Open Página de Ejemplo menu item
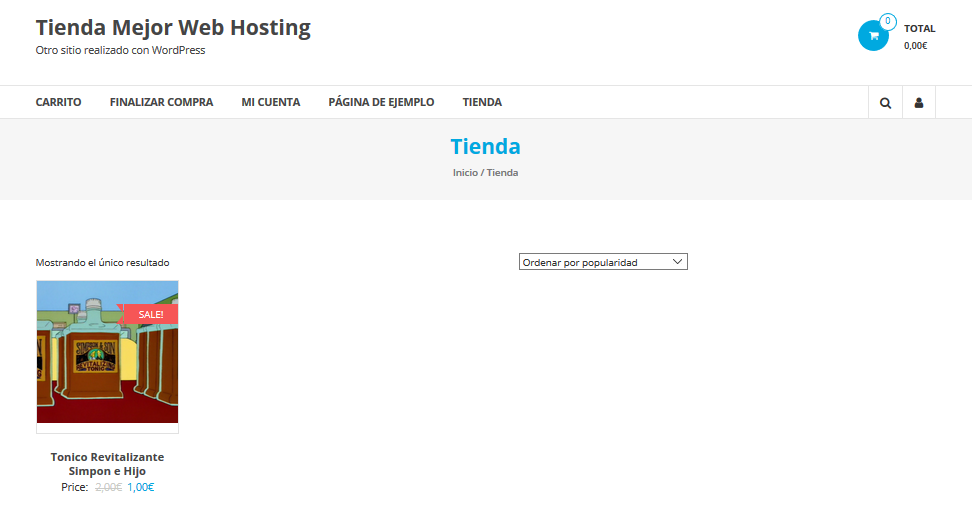The width and height of the screenshot is (972, 531). point(381,102)
